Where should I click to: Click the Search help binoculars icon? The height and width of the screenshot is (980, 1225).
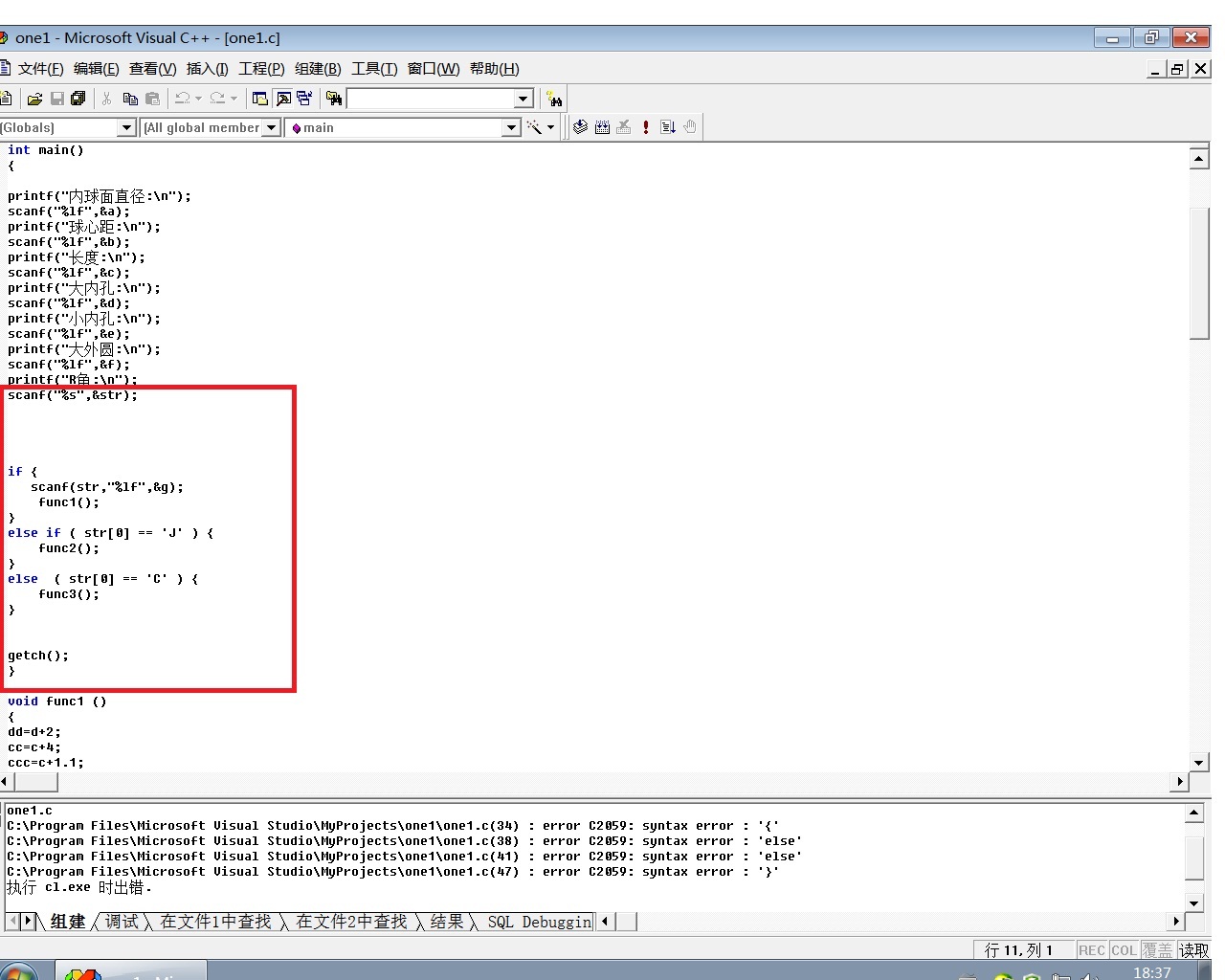tap(554, 99)
